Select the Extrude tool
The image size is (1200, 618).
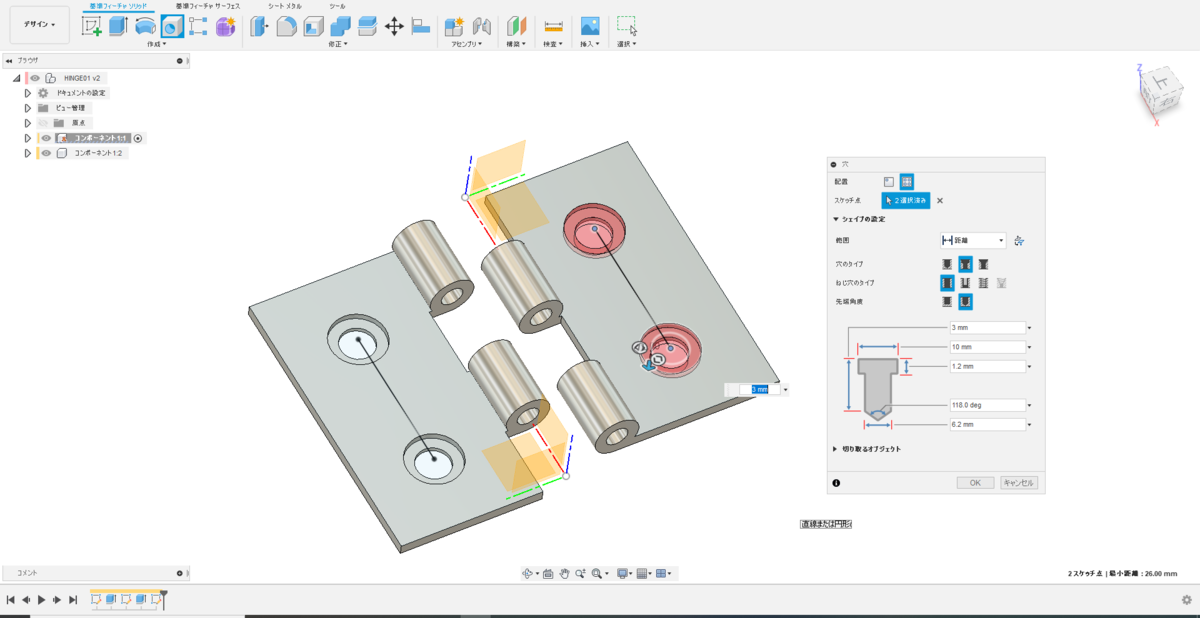pos(118,27)
